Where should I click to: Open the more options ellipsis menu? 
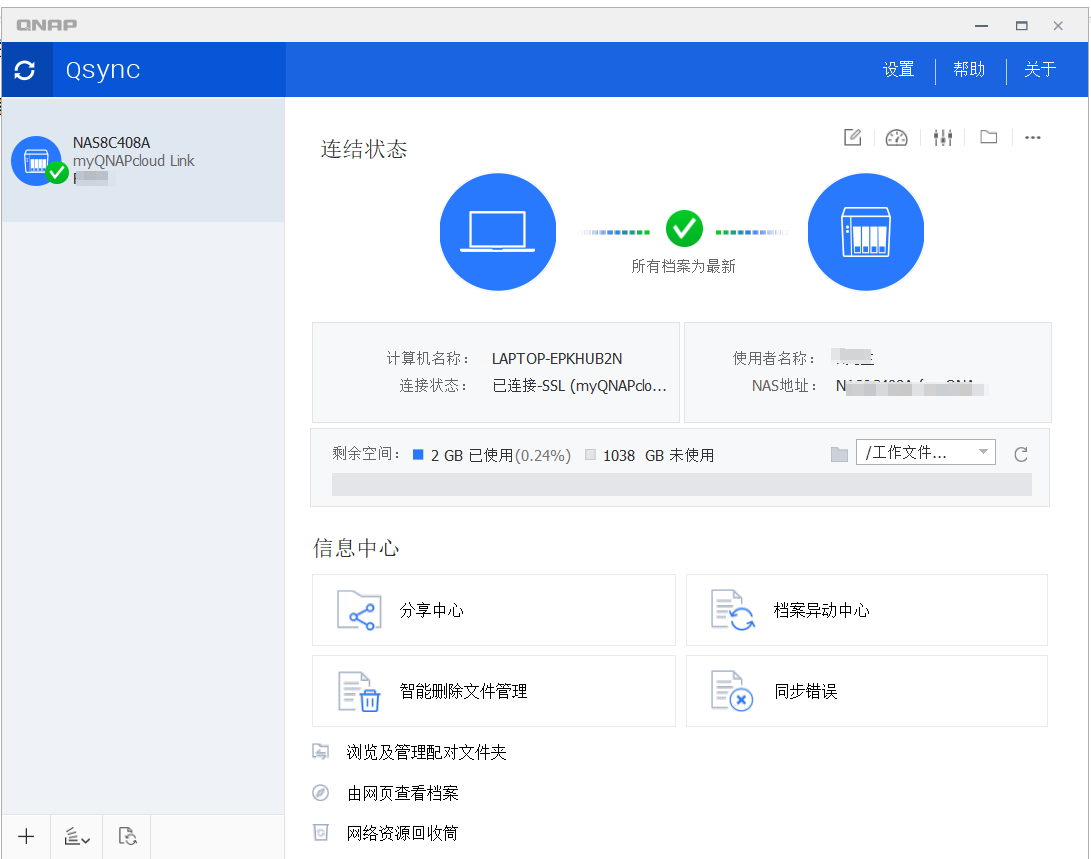(x=1033, y=138)
